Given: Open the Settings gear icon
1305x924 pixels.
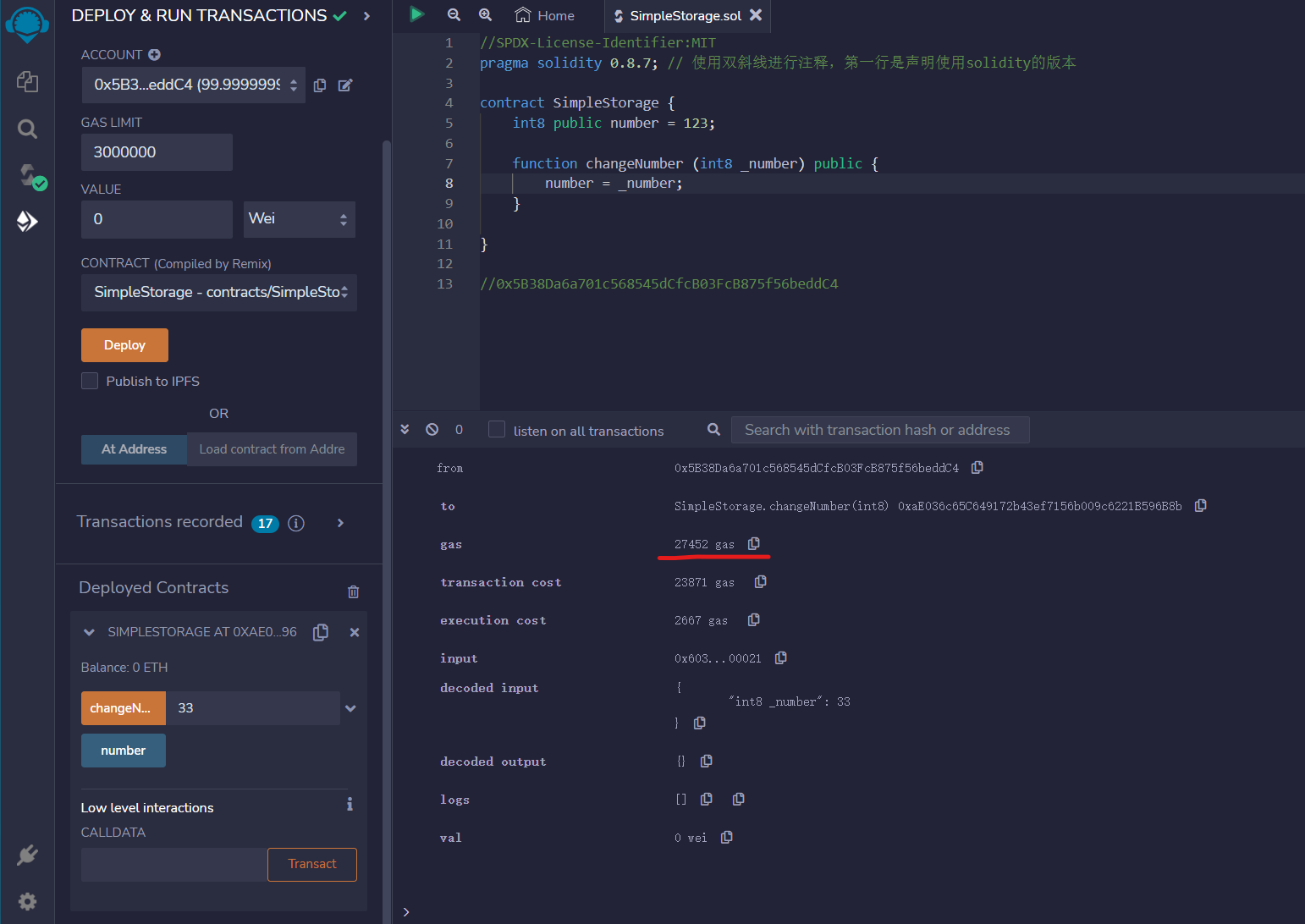Looking at the screenshot, I should pyautogui.click(x=27, y=901).
